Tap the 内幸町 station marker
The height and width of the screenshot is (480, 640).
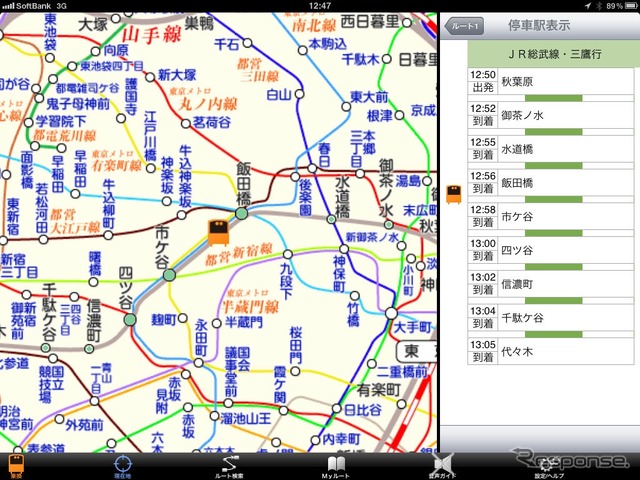point(315,440)
